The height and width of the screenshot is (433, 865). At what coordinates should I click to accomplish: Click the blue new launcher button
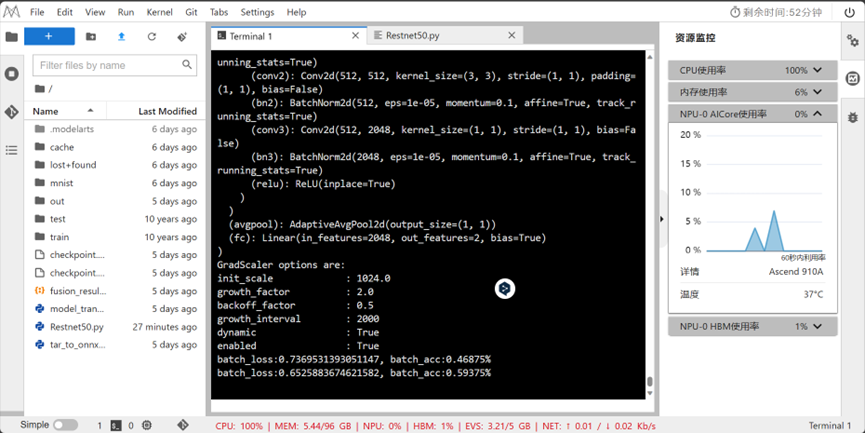pos(49,36)
